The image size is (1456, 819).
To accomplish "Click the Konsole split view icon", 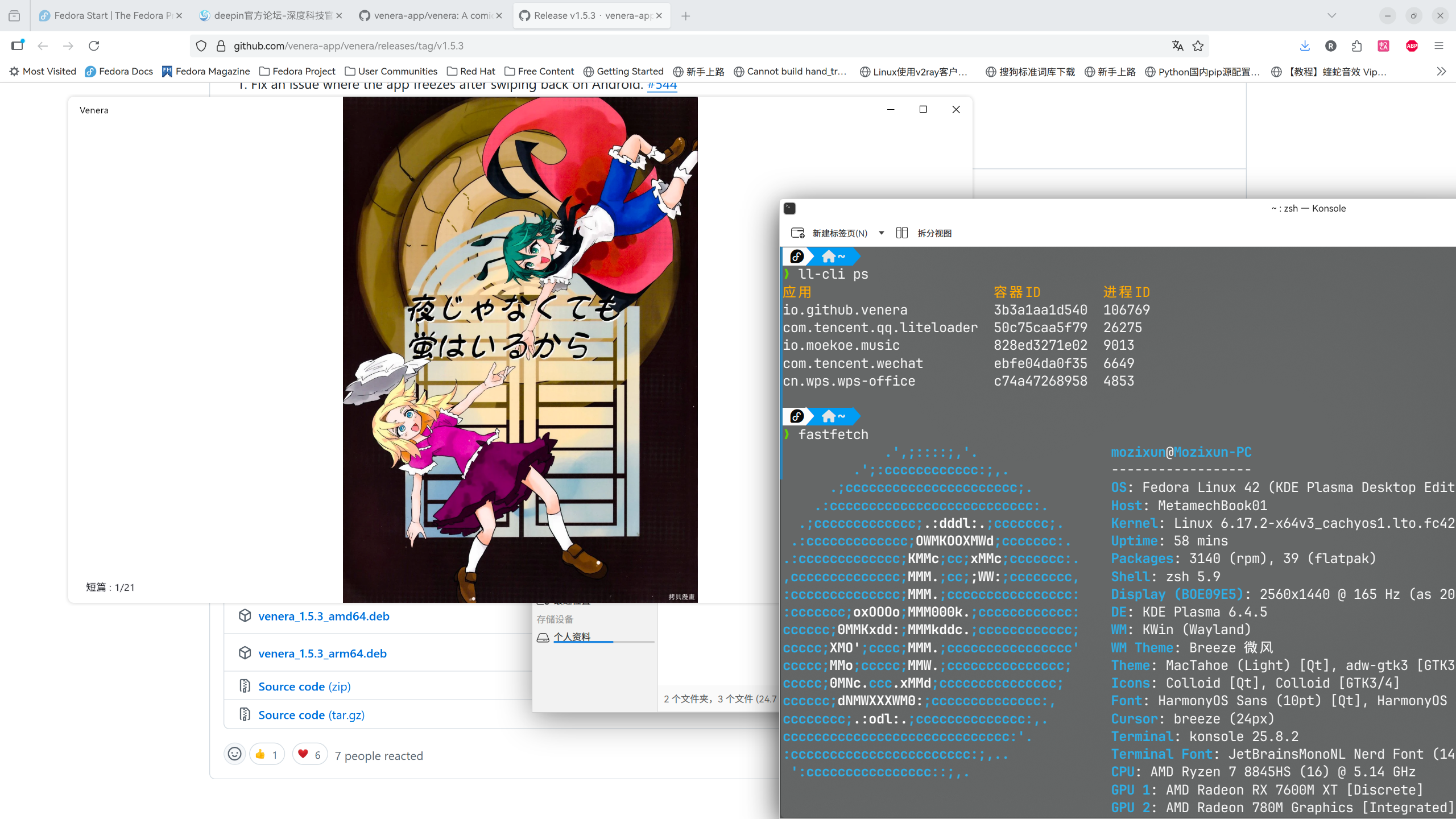I will click(902, 233).
